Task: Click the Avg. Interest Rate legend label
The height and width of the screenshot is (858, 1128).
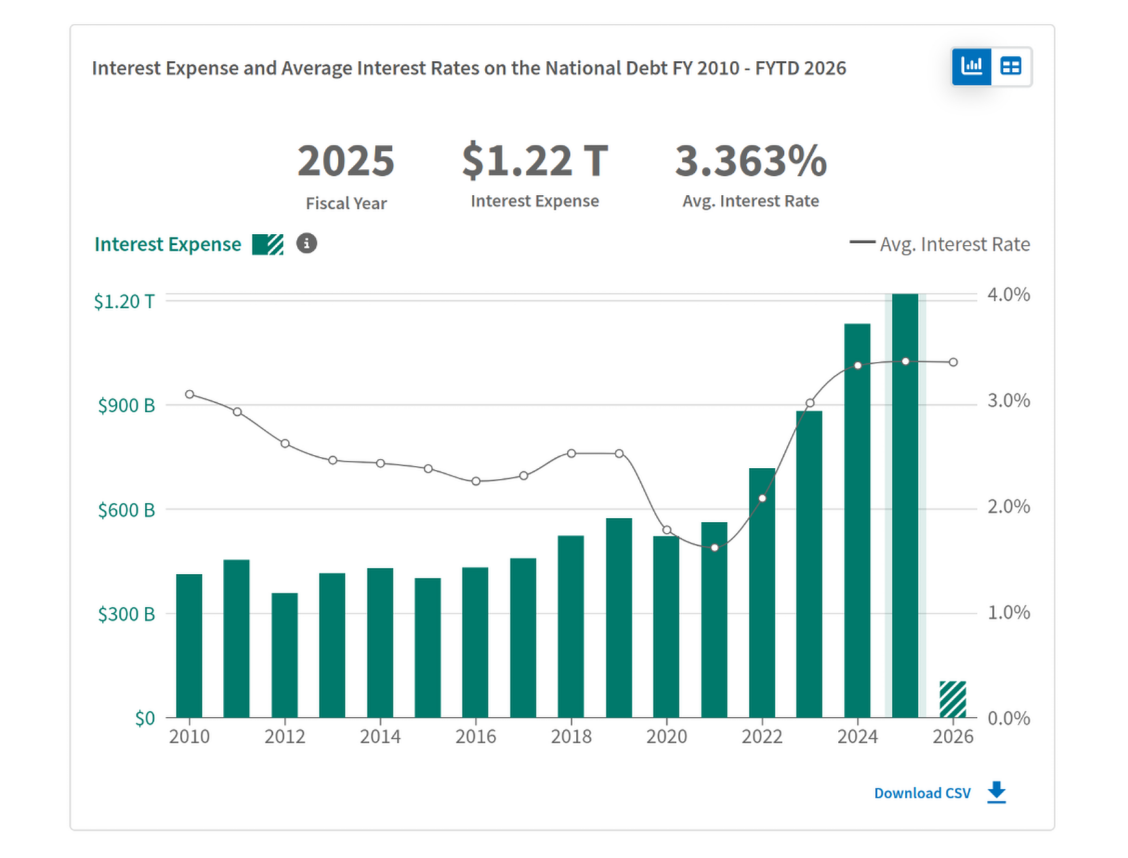Action: point(955,245)
